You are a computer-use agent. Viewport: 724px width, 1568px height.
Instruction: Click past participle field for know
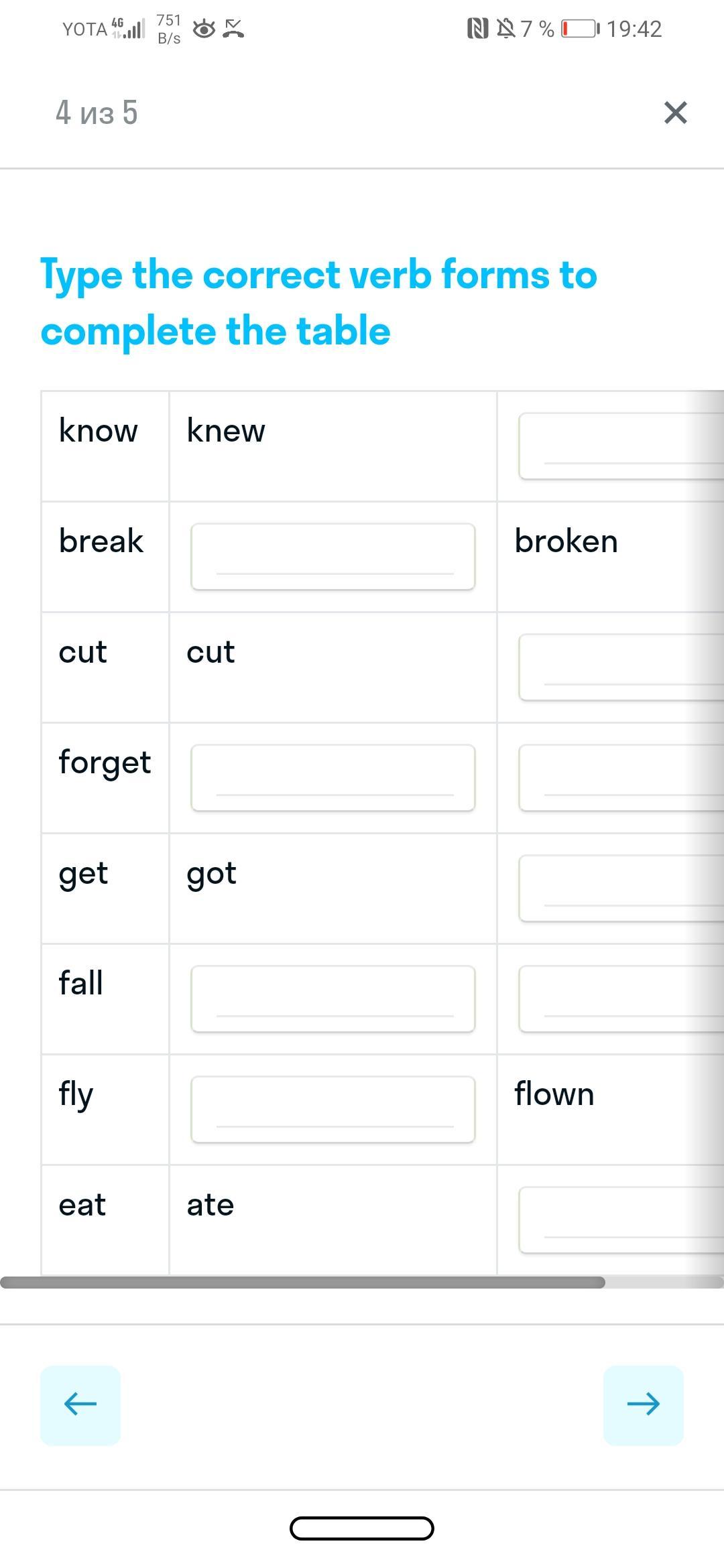point(621,446)
